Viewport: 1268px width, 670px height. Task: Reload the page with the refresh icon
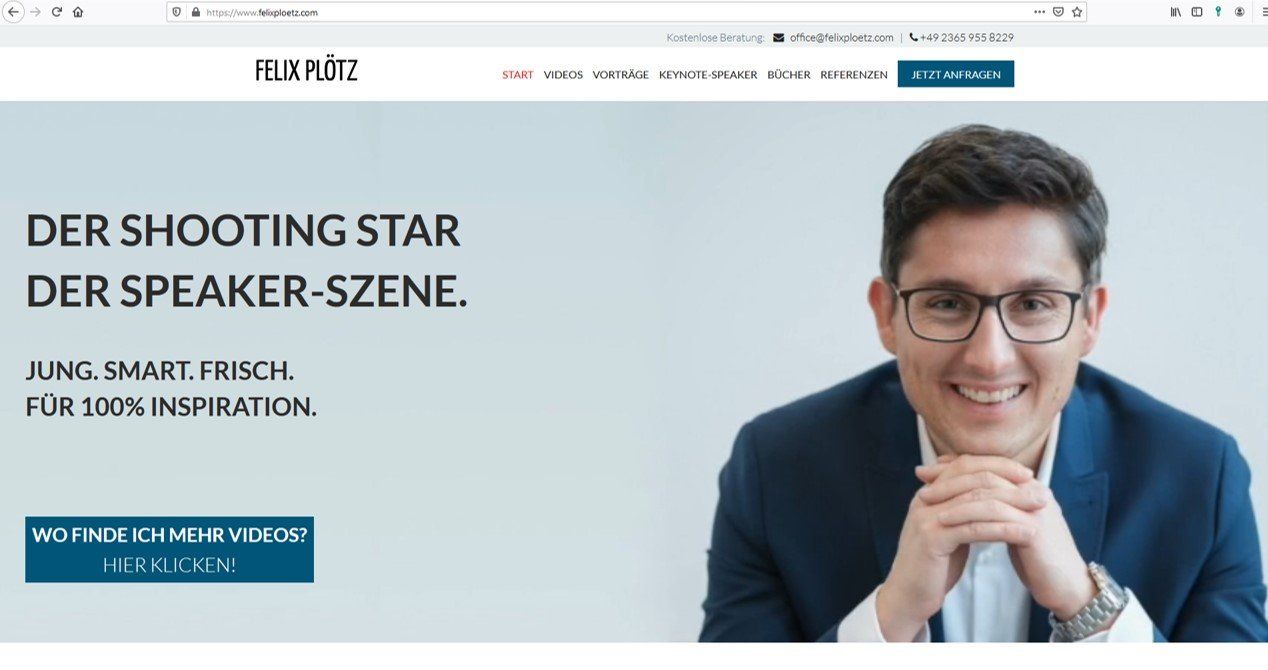coord(56,12)
